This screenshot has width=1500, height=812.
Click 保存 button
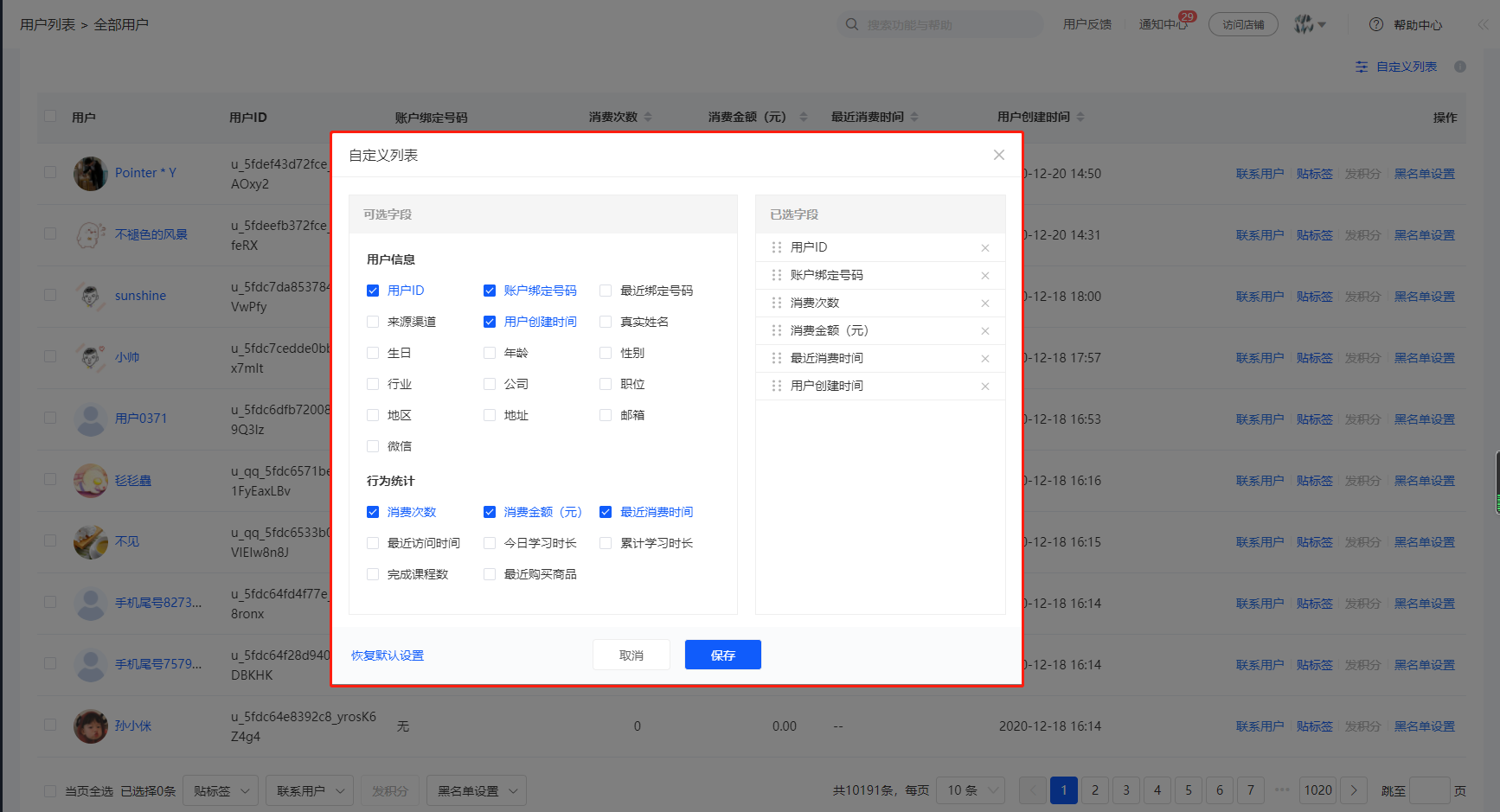pos(723,655)
